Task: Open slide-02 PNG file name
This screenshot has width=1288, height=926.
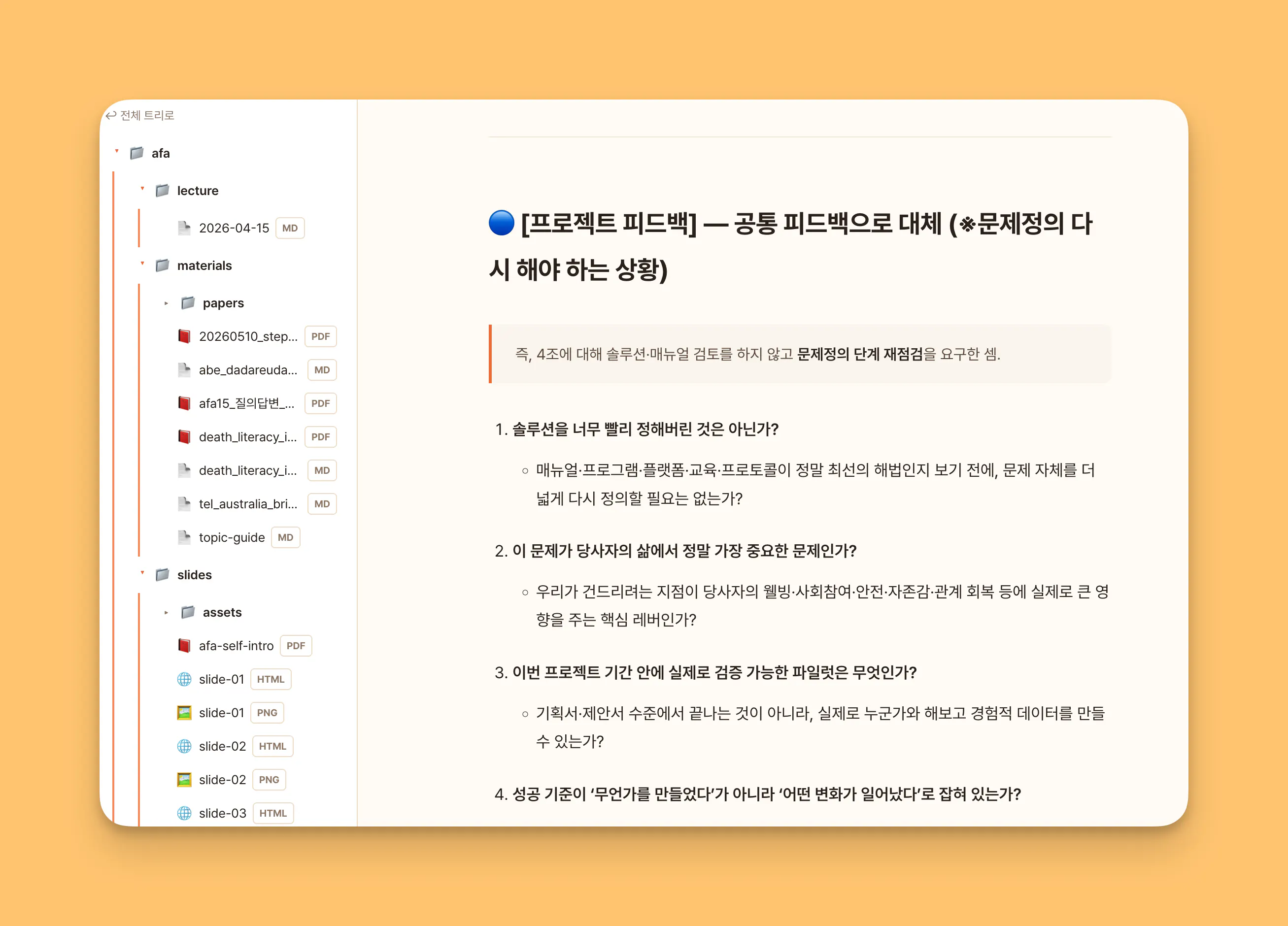Action: pyautogui.click(x=223, y=780)
